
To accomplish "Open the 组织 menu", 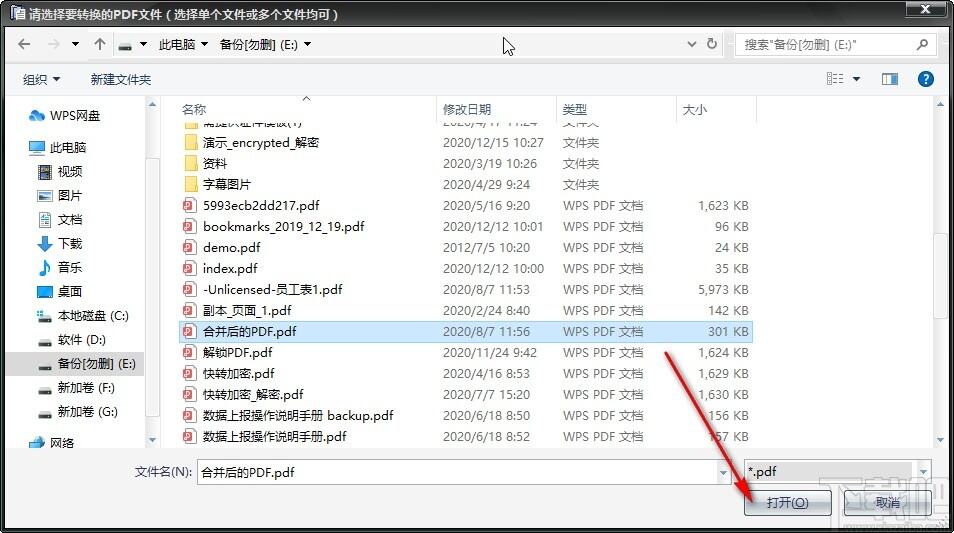I will click(x=41, y=80).
